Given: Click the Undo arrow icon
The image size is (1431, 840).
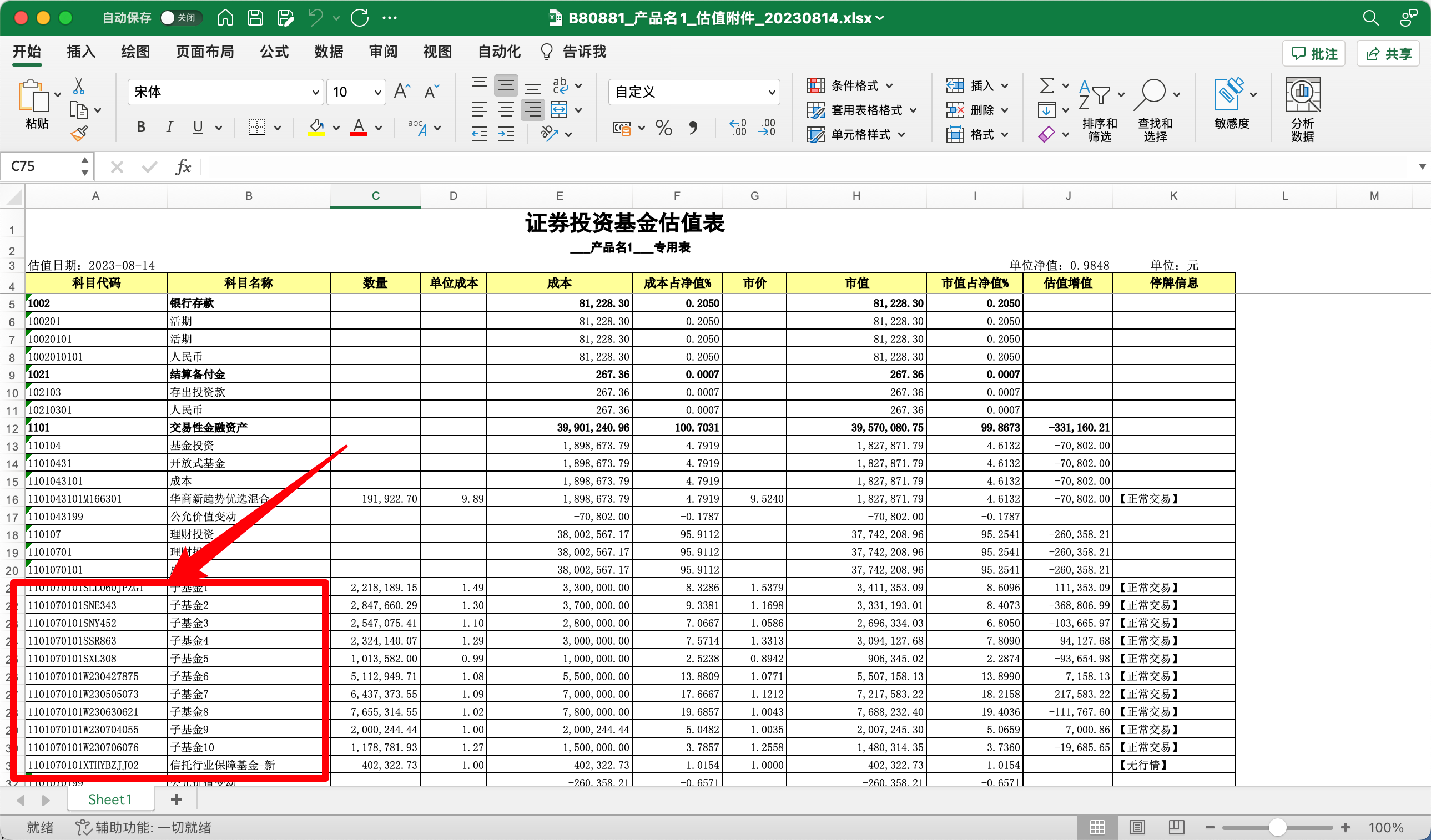Looking at the screenshot, I should [316, 18].
